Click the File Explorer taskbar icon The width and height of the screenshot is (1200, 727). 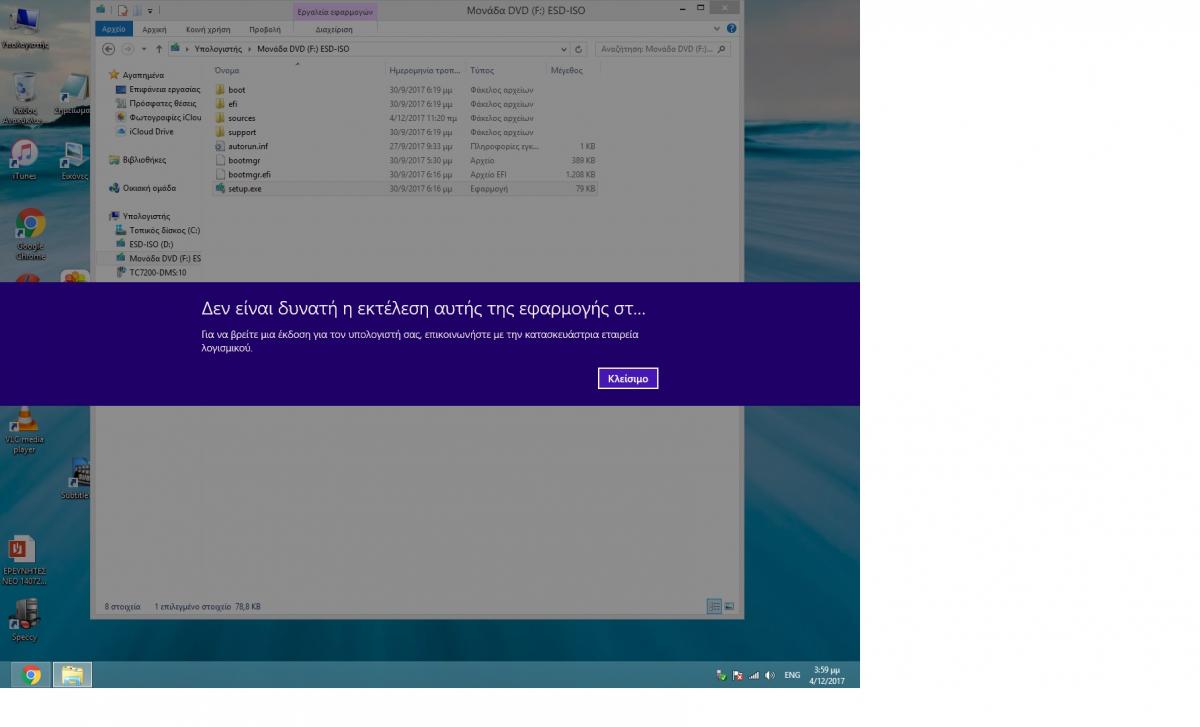coord(72,675)
